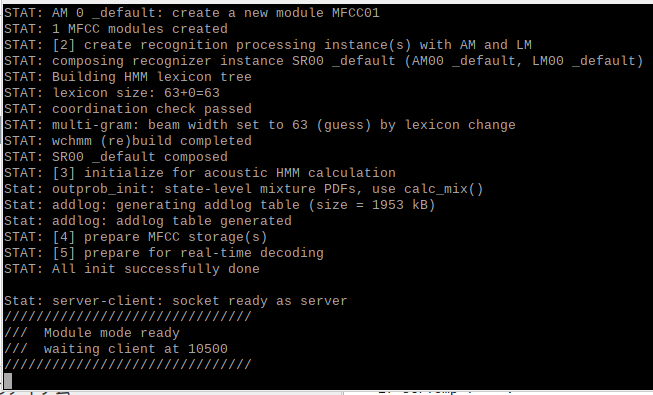The width and height of the screenshot is (653, 395).
Task: Click 'LM00 _default' in the composing recognizer line
Action: click(583, 61)
